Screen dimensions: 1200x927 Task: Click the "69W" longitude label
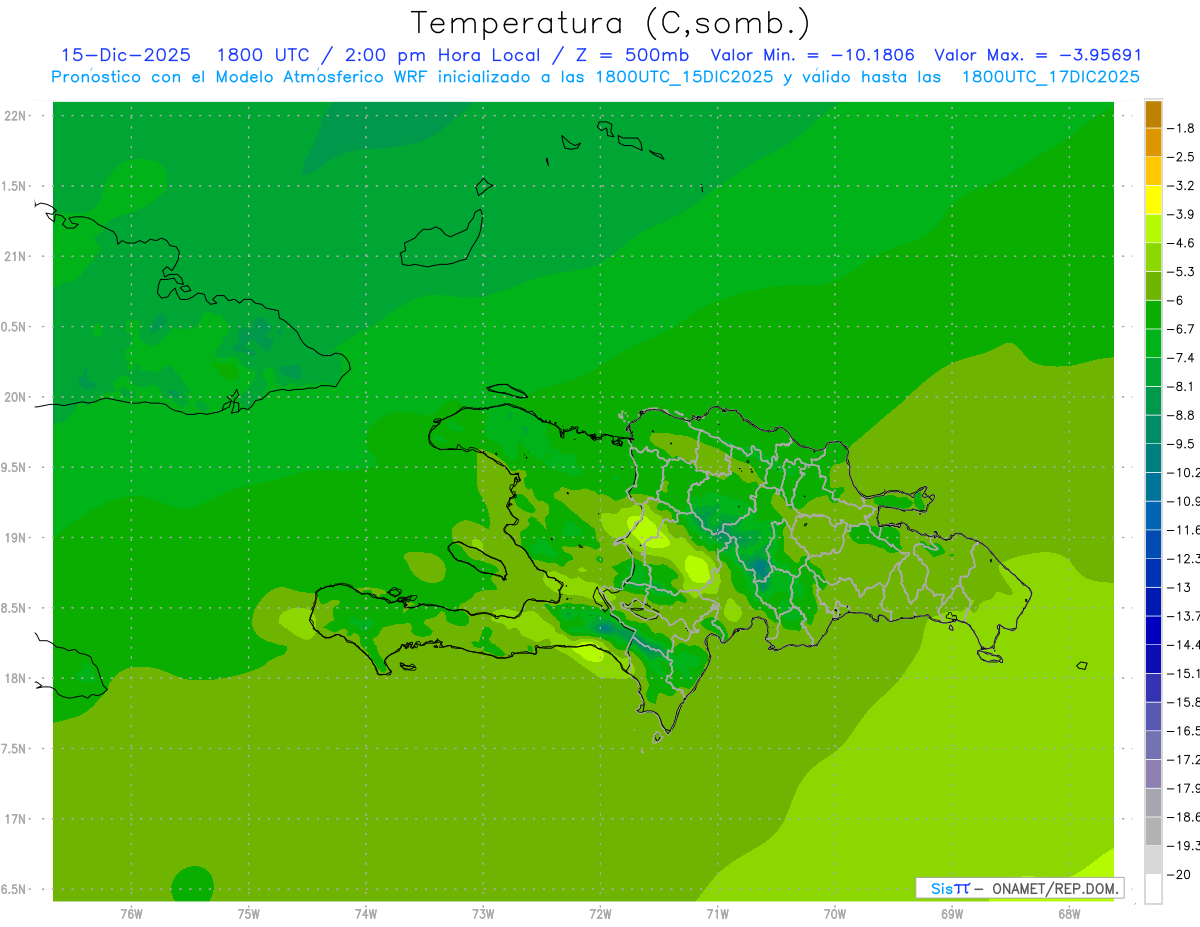point(952,913)
